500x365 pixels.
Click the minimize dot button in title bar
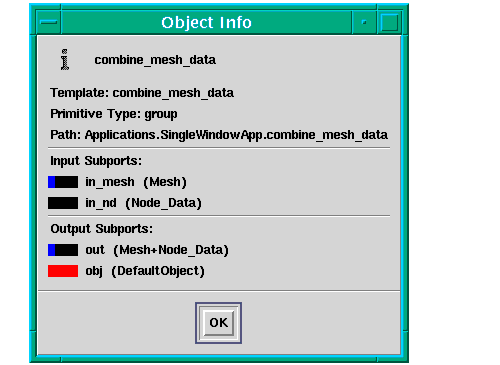[364, 22]
